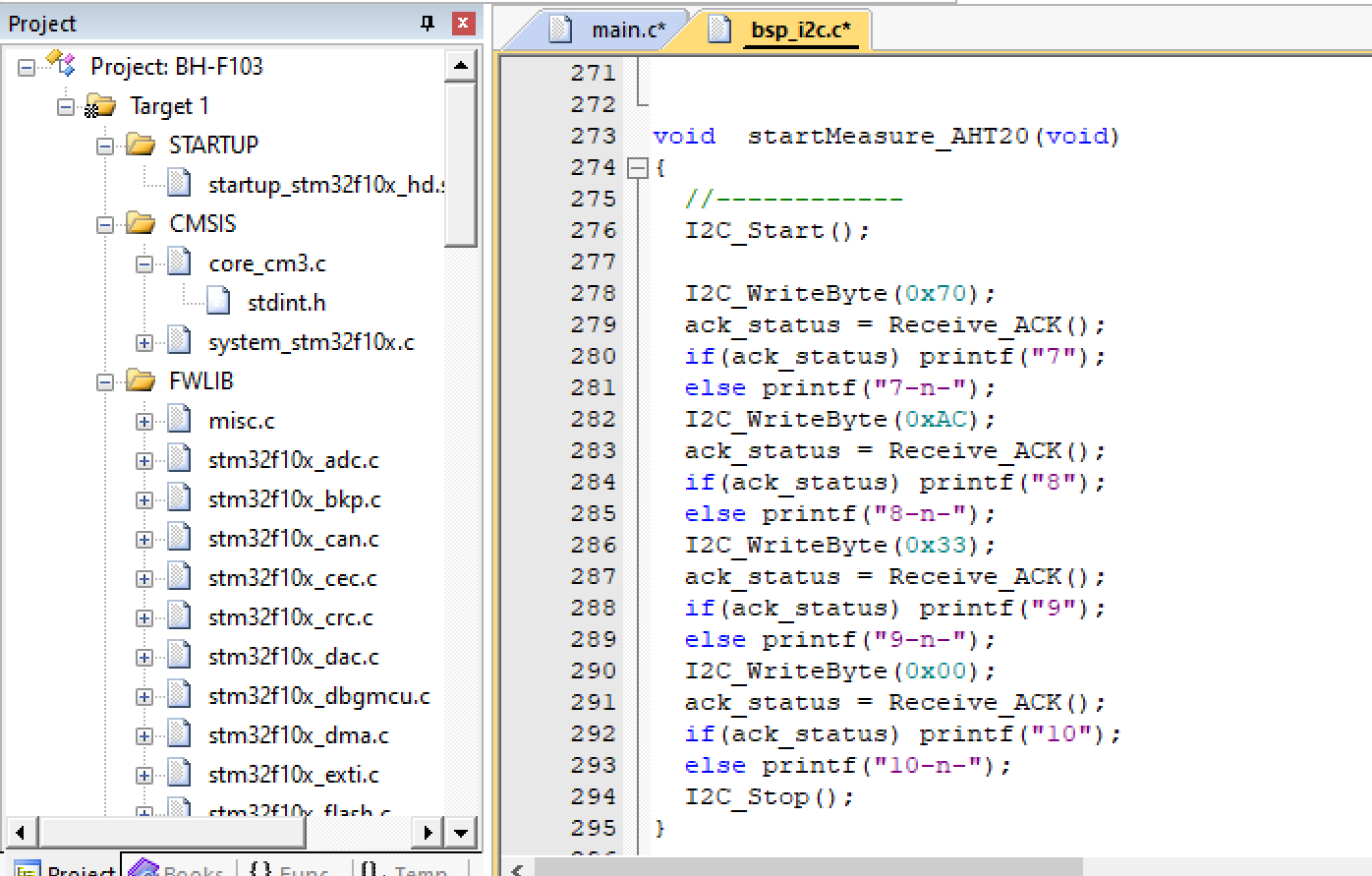Select startup_stm32f10x_hd.s in project tree
1372x876 pixels.
point(325,185)
